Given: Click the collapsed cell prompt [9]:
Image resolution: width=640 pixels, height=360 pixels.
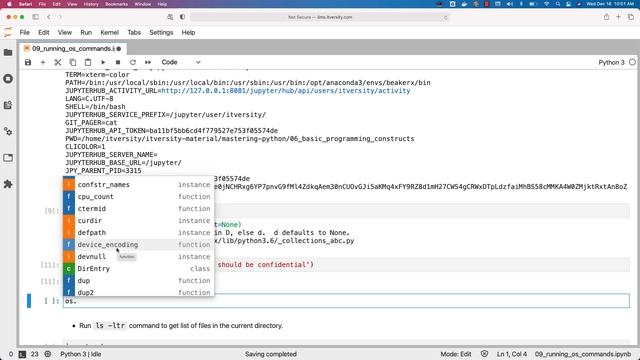Looking at the screenshot, I should [51, 211].
